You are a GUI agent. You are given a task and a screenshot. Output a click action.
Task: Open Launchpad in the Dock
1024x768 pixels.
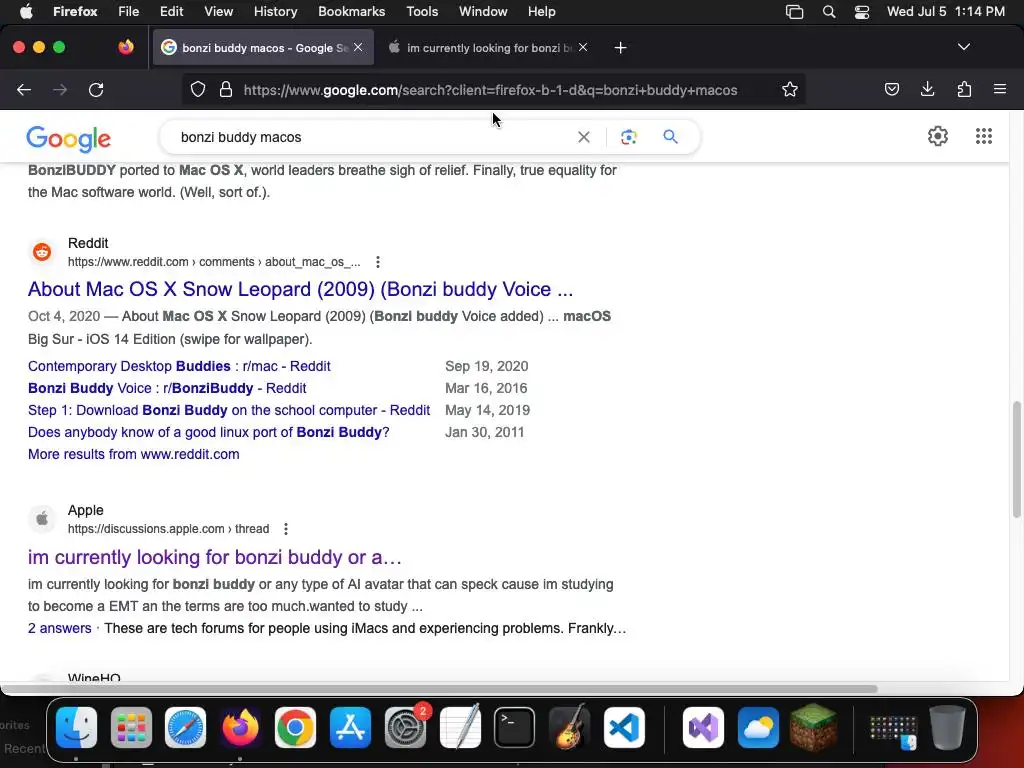click(x=131, y=728)
